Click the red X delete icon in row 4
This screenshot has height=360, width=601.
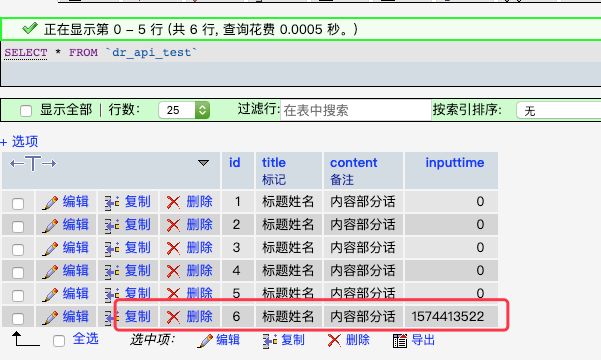click(x=173, y=271)
